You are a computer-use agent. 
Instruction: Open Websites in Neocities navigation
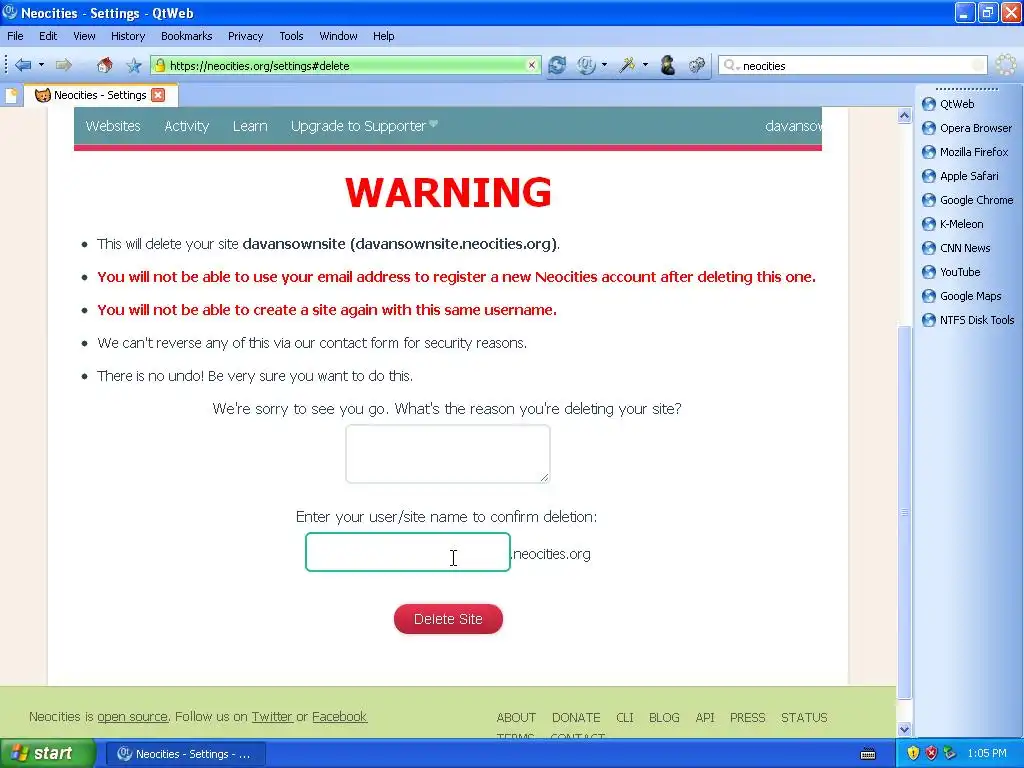coord(113,126)
